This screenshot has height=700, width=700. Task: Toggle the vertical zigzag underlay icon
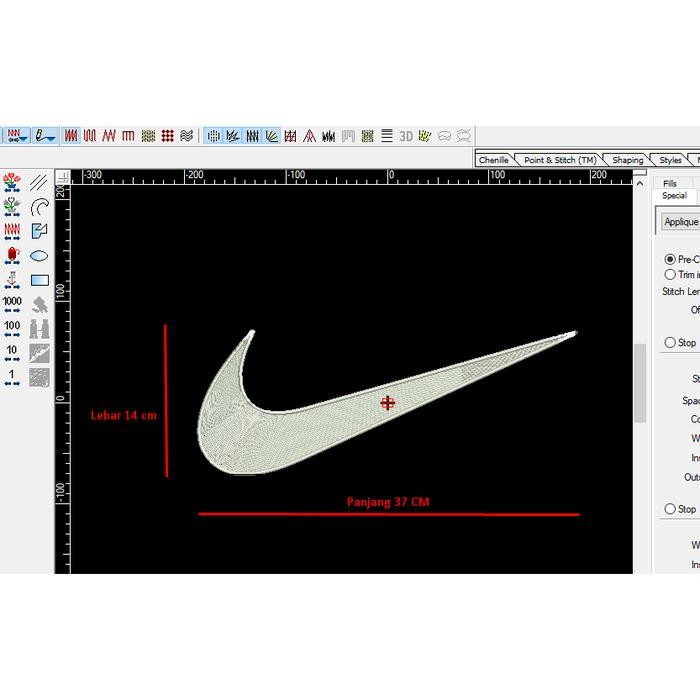click(252, 136)
